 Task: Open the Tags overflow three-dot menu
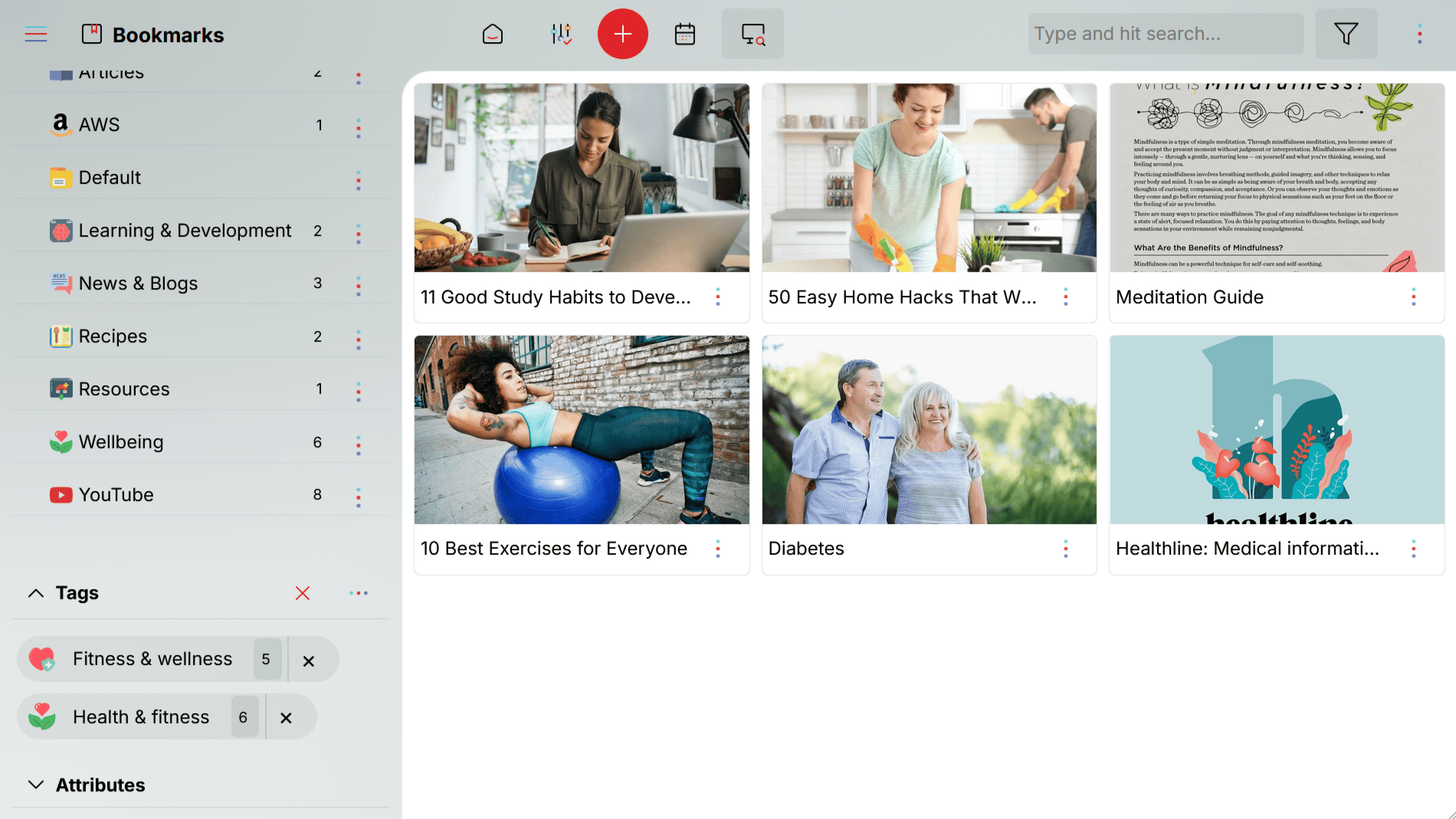pyautogui.click(x=358, y=593)
